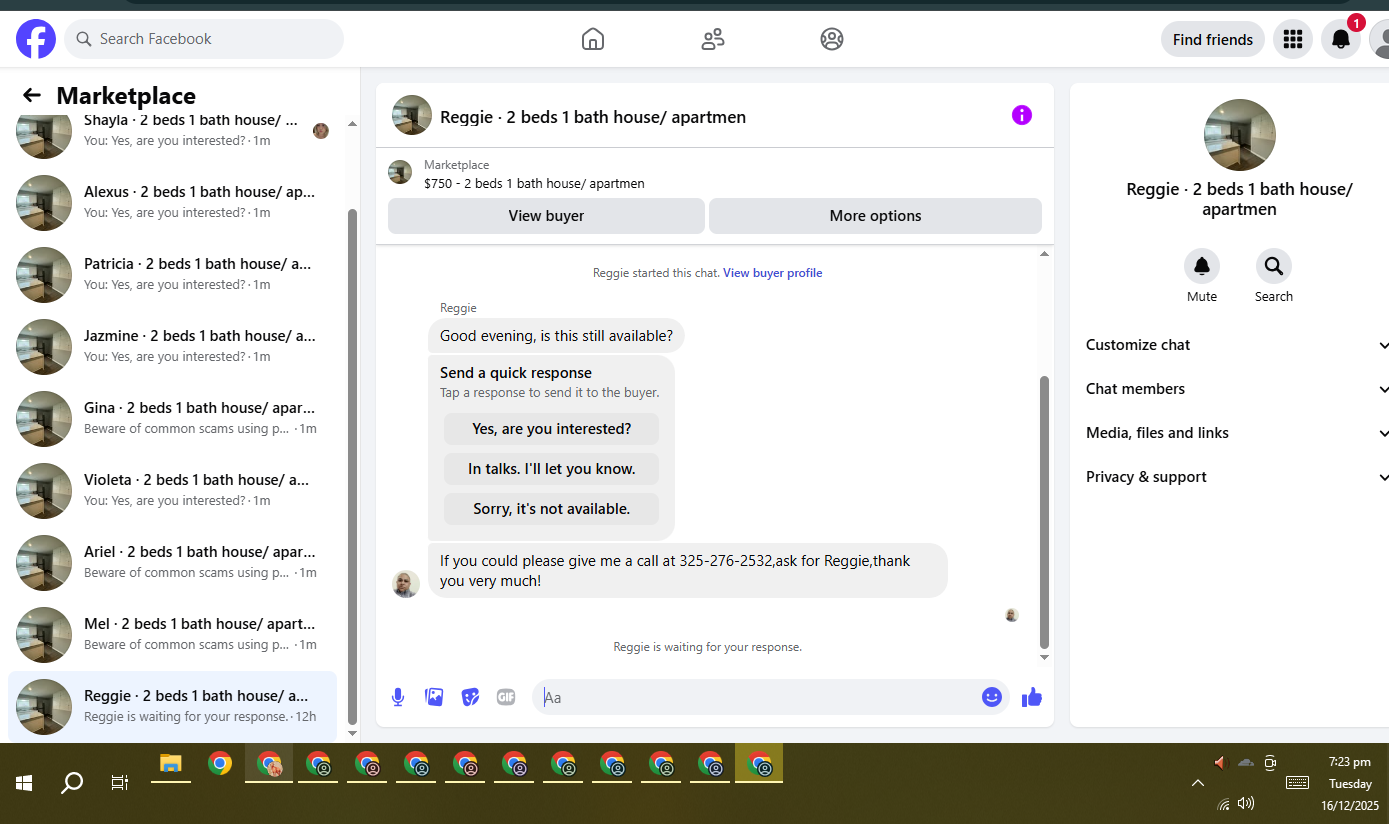Open the Windows Start menu
The image size is (1389, 824).
[x=24, y=782]
